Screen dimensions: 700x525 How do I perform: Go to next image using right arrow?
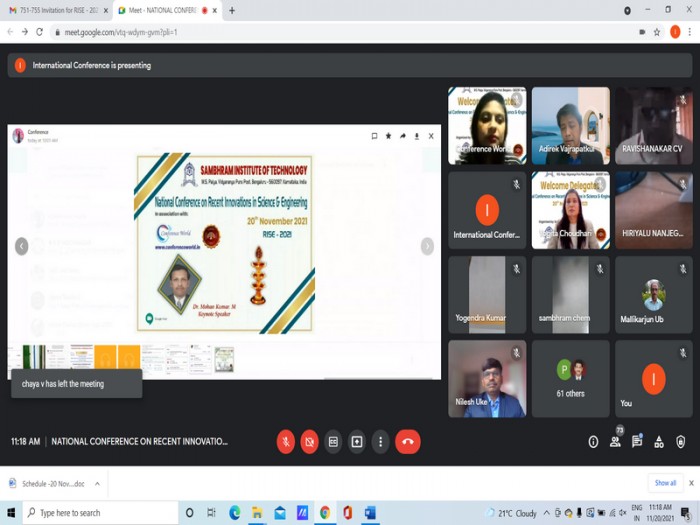427,247
